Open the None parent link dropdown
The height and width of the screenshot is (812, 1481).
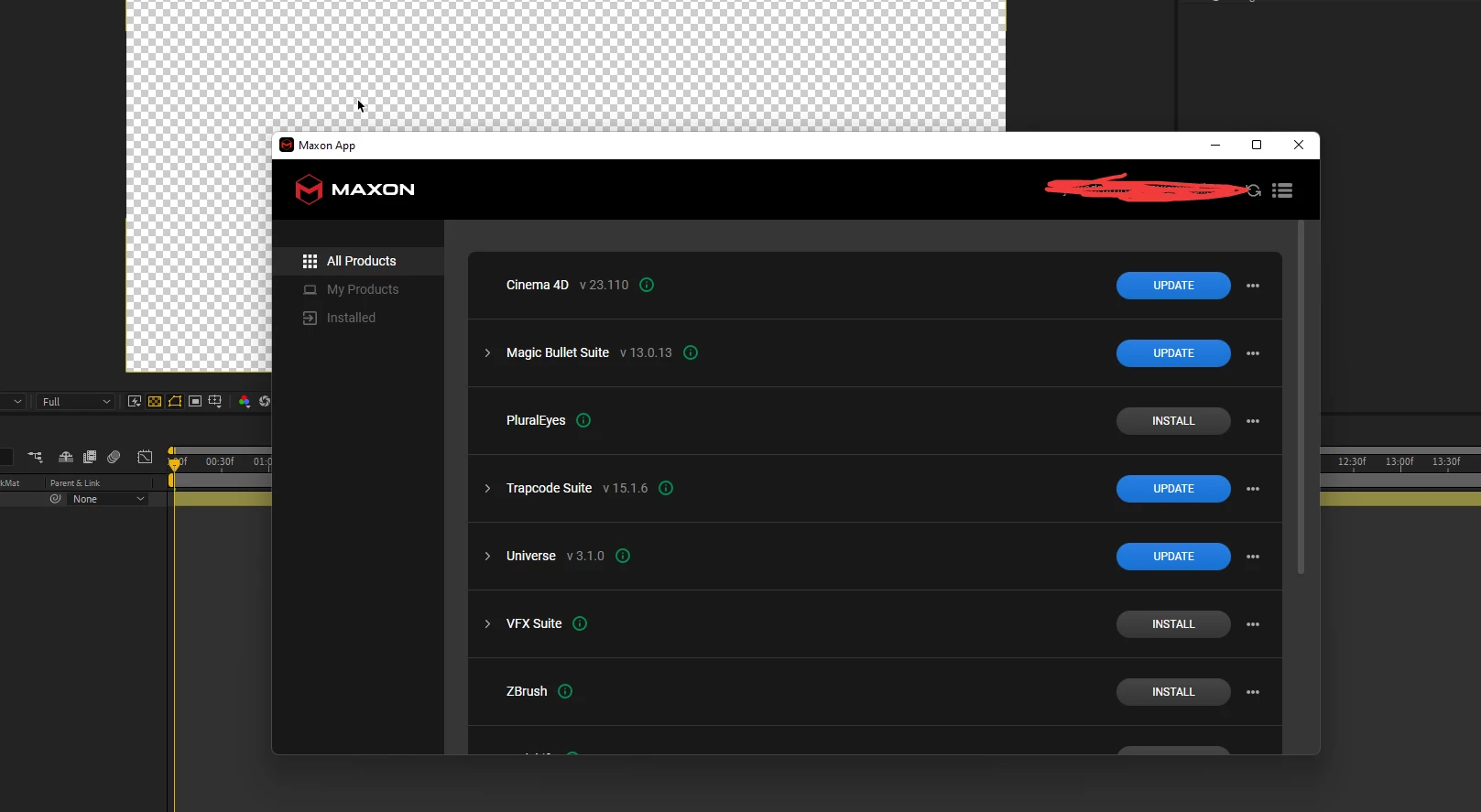click(x=108, y=499)
